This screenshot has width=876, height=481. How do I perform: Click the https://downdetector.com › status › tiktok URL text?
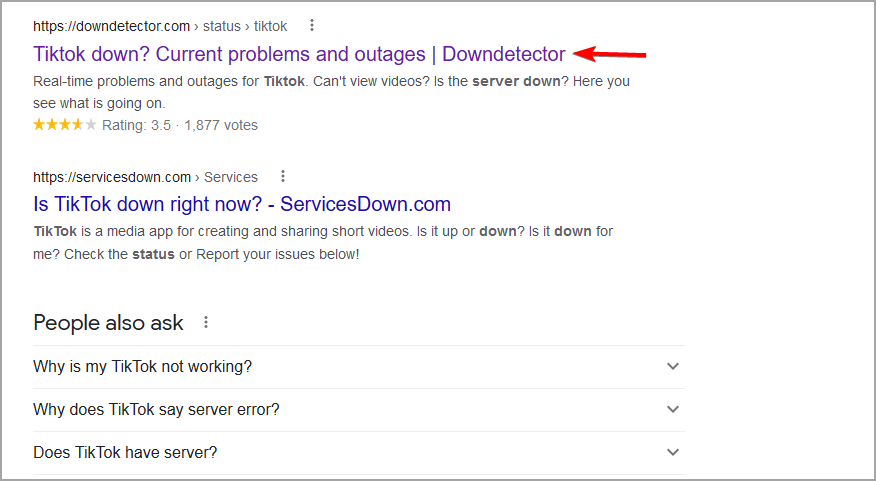coord(160,26)
